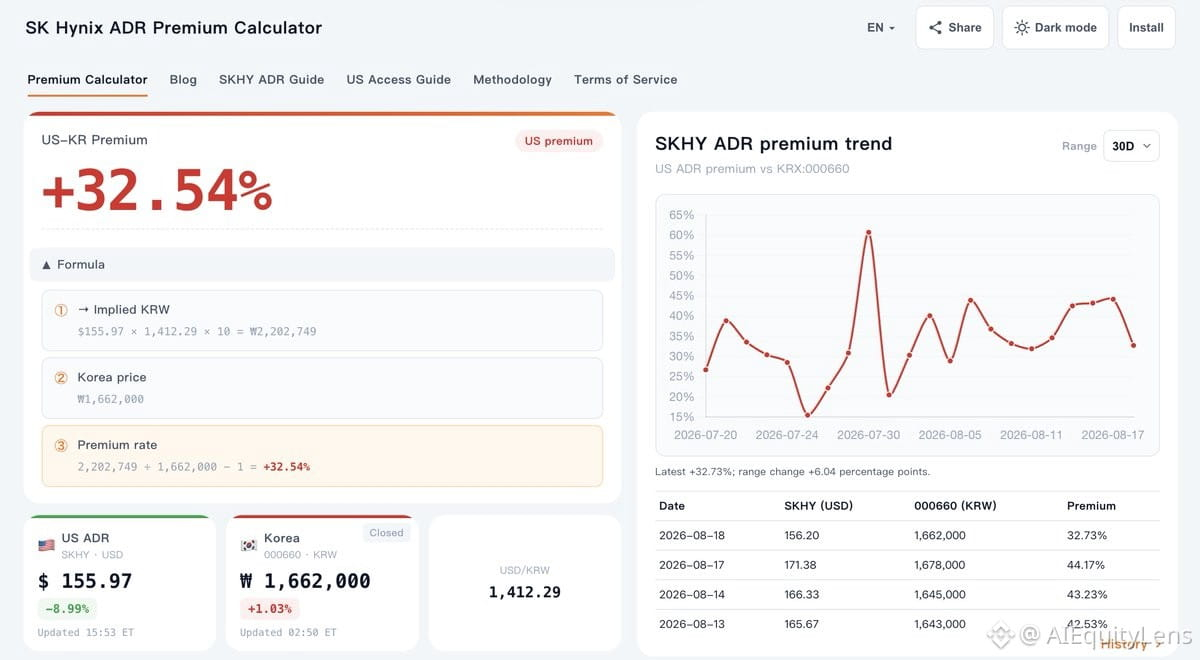1200x660 pixels.
Task: Collapse the Formula section
Action: pyautogui.click(x=322, y=265)
